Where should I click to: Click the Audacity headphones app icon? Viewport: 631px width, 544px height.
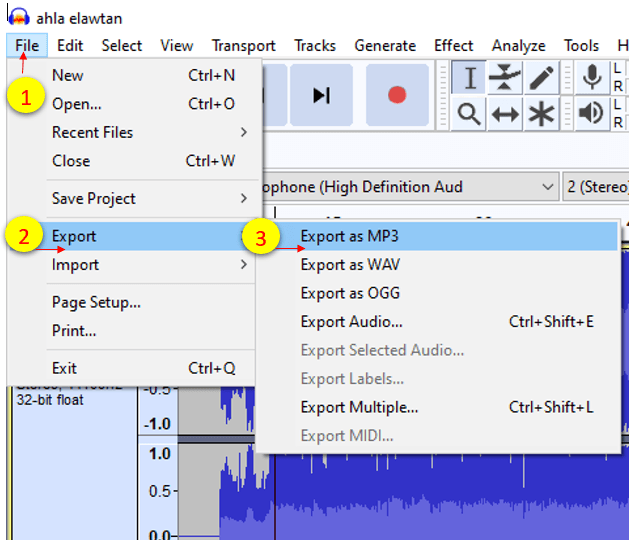tap(19, 17)
